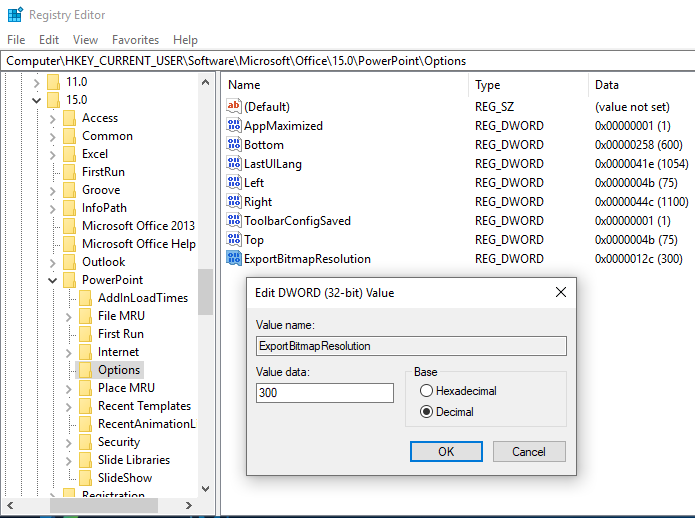Expand the Recent Templates key node

69,407
